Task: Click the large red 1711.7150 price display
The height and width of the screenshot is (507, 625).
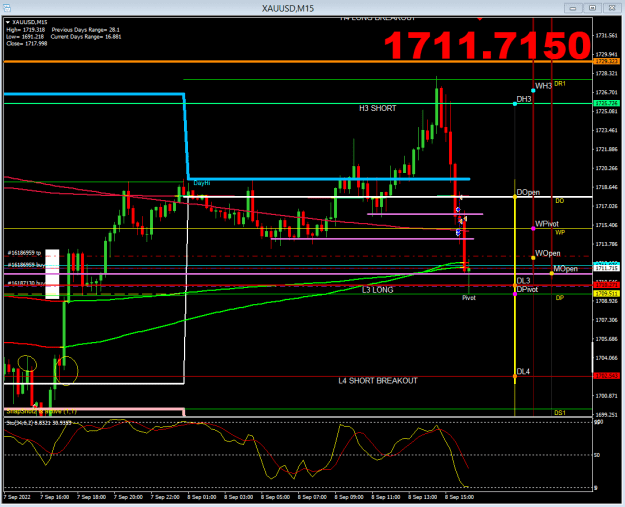Action: click(x=487, y=46)
